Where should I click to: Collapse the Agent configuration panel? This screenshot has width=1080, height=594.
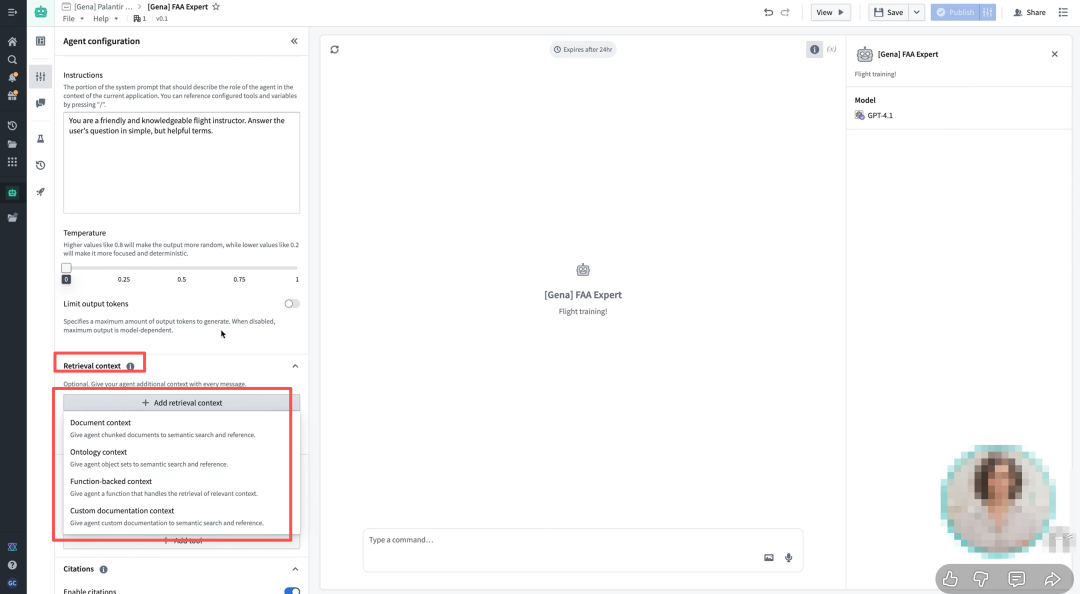click(x=294, y=41)
